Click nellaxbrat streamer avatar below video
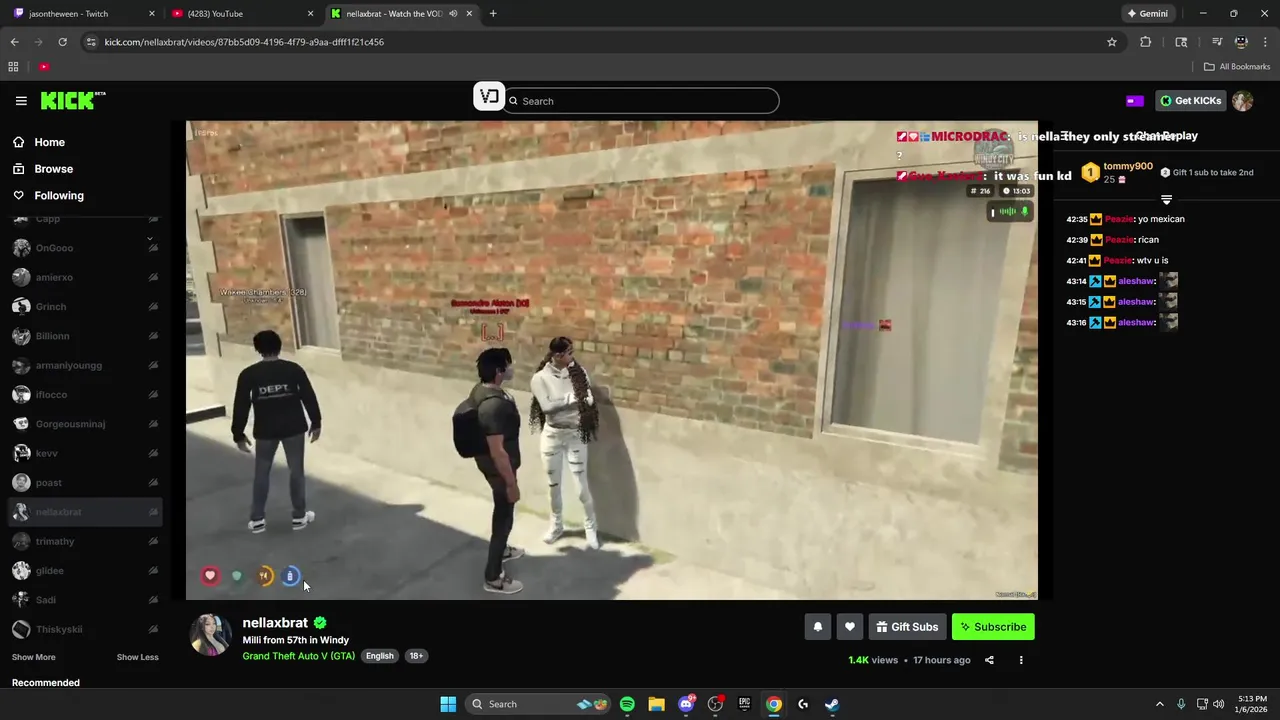Screen dimensions: 1280x720 (x=211, y=635)
